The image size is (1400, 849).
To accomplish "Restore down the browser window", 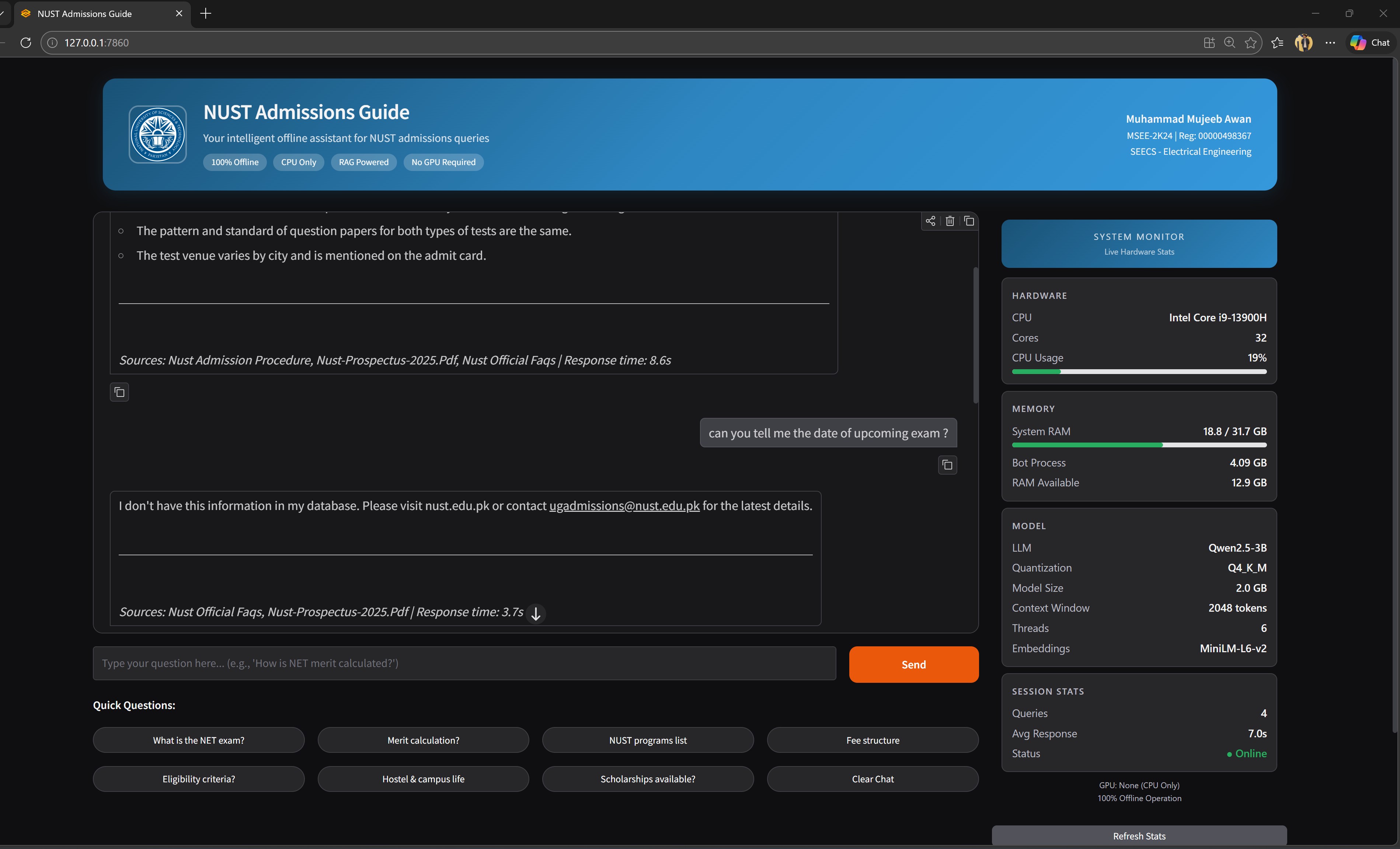I will 1349,14.
